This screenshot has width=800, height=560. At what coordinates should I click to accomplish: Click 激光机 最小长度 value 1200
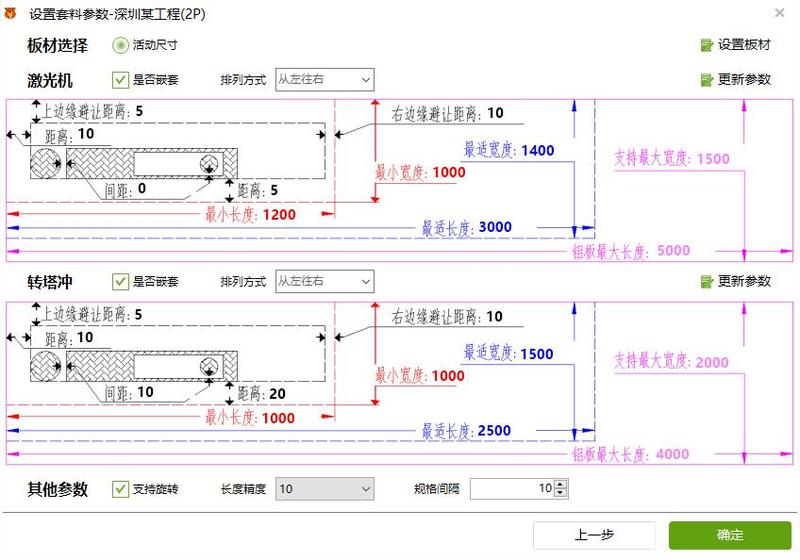(x=279, y=215)
